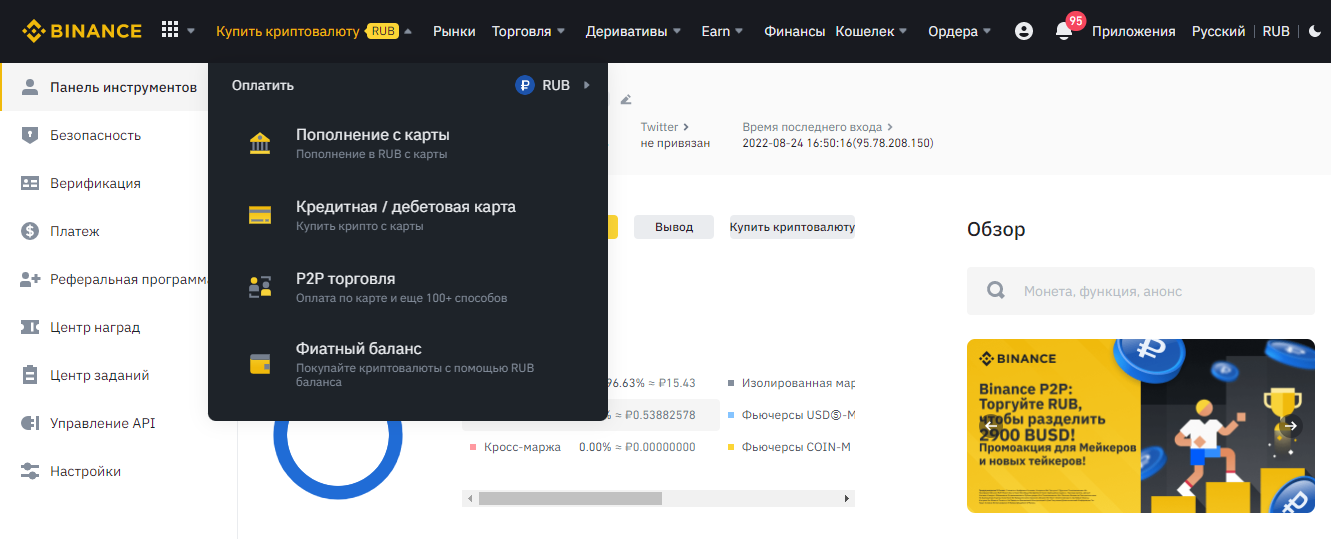Open the Binance P2P promo banner
This screenshot has width=1331, height=539.
(1141, 426)
